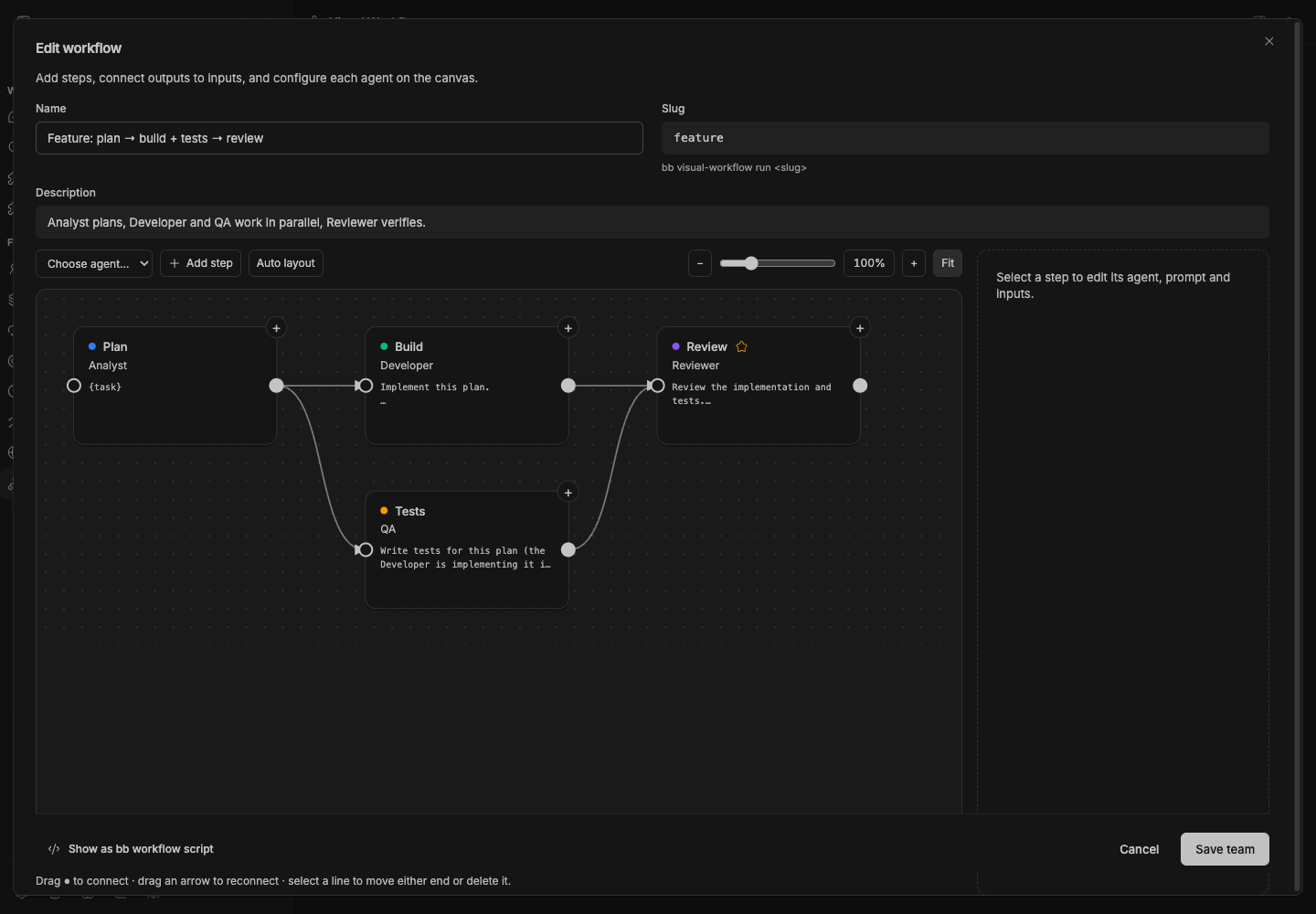This screenshot has width=1316, height=914.
Task: Select the Build step title
Action: pos(409,346)
